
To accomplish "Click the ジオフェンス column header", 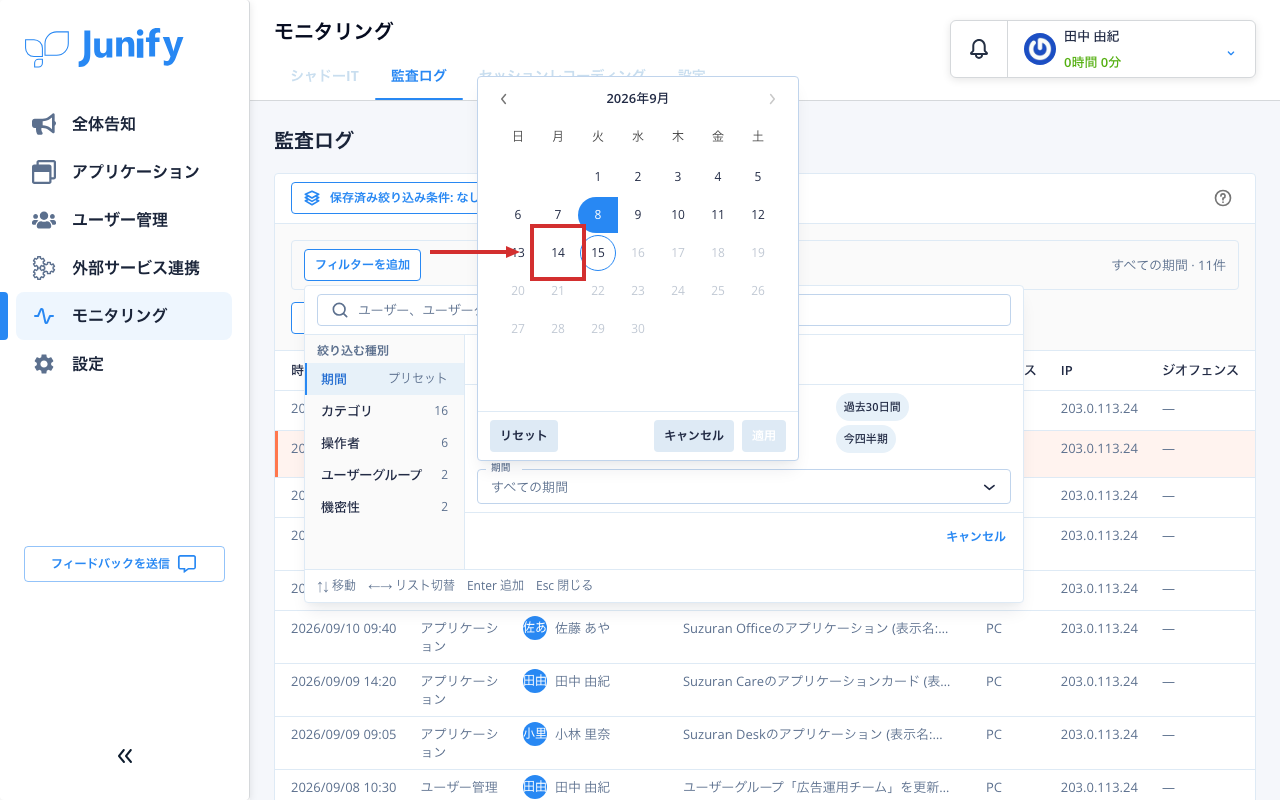I will [x=1200, y=371].
